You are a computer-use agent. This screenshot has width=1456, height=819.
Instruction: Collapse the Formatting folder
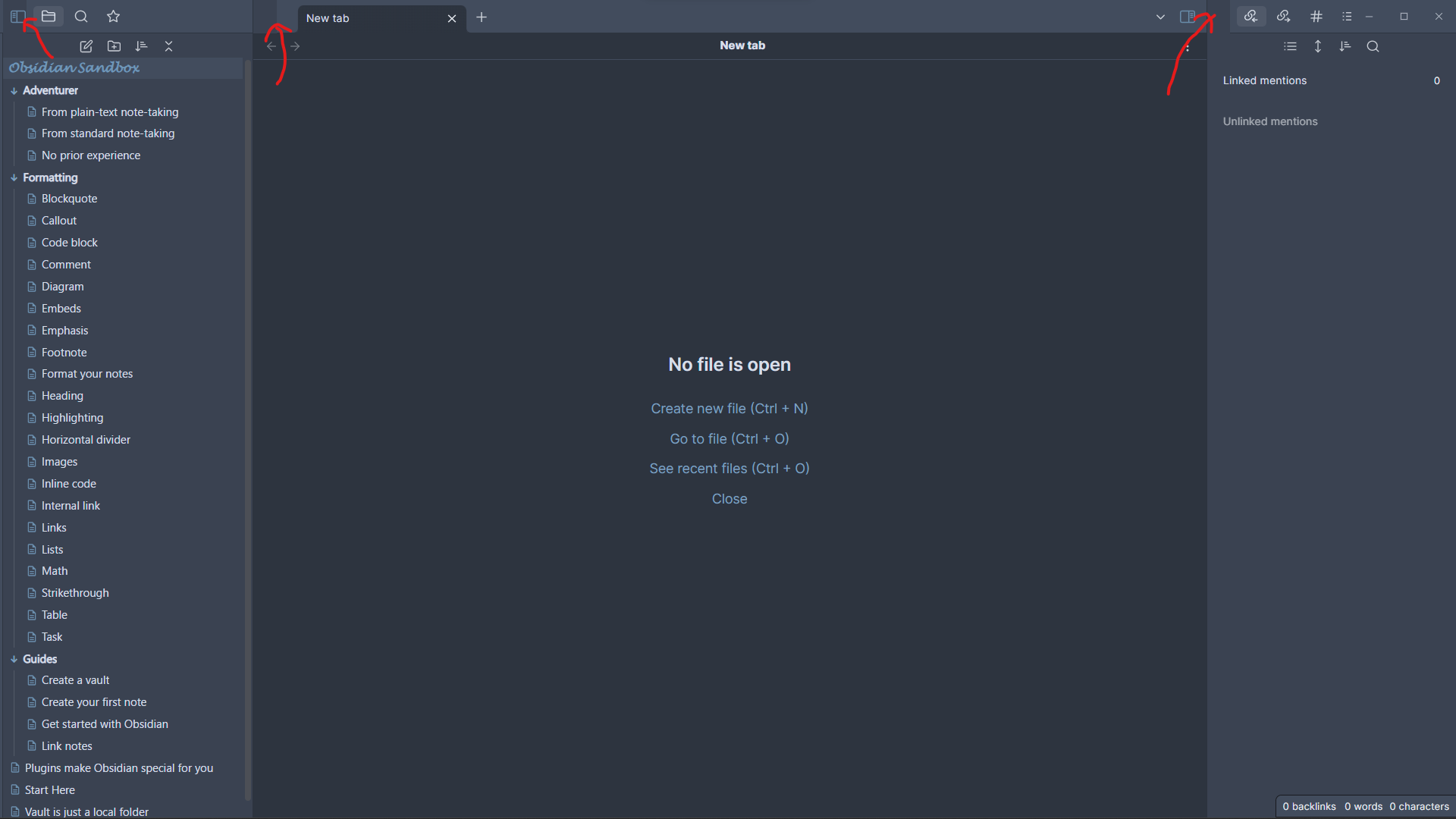click(14, 177)
